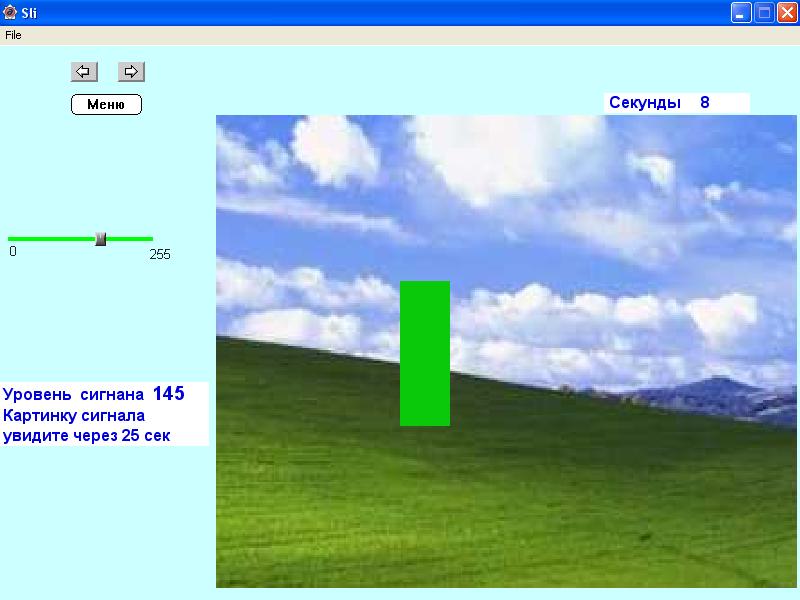Click the Картинку сигнала line
Image resolution: width=800 pixels, height=600 pixels.
pos(74,416)
